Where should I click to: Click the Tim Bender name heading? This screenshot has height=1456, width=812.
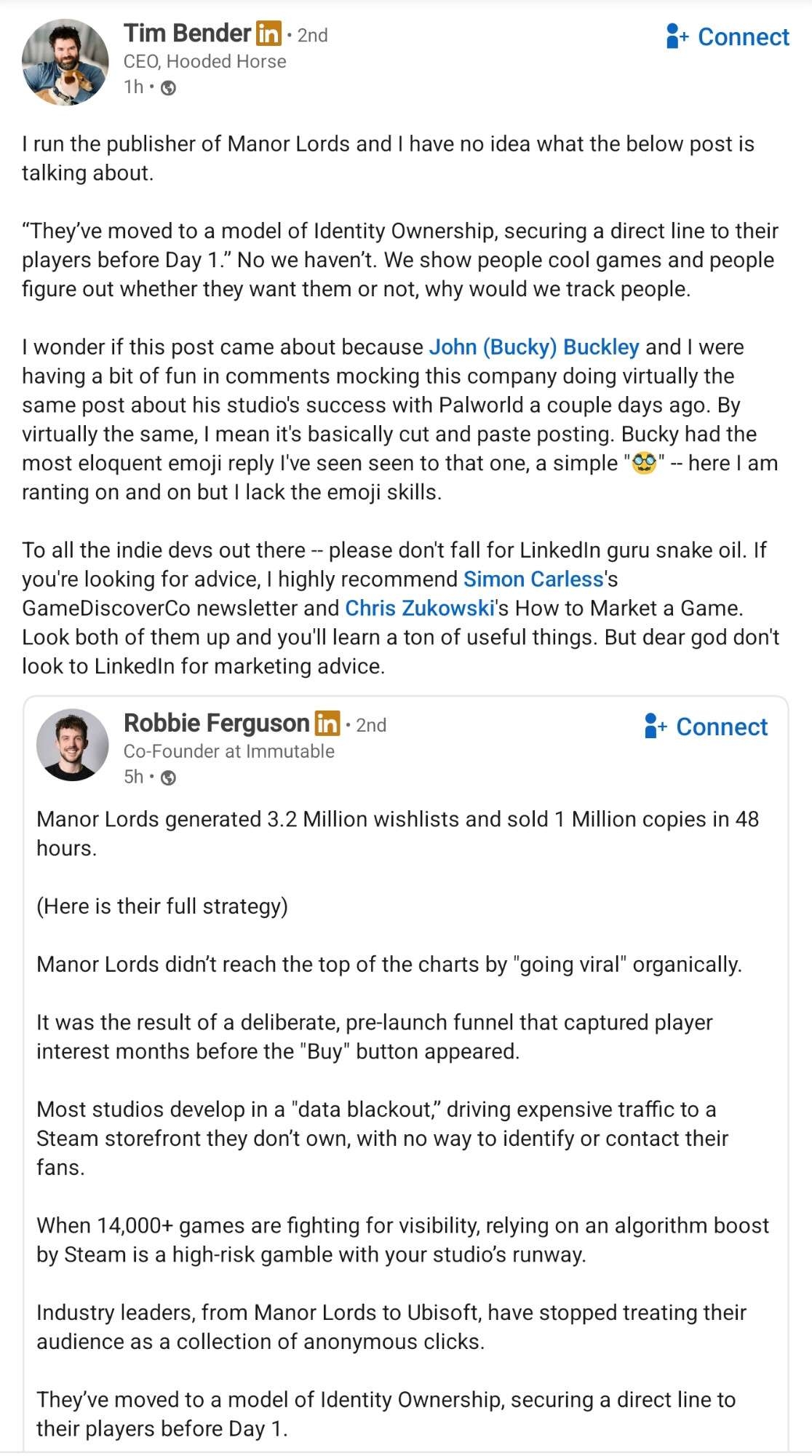(187, 33)
